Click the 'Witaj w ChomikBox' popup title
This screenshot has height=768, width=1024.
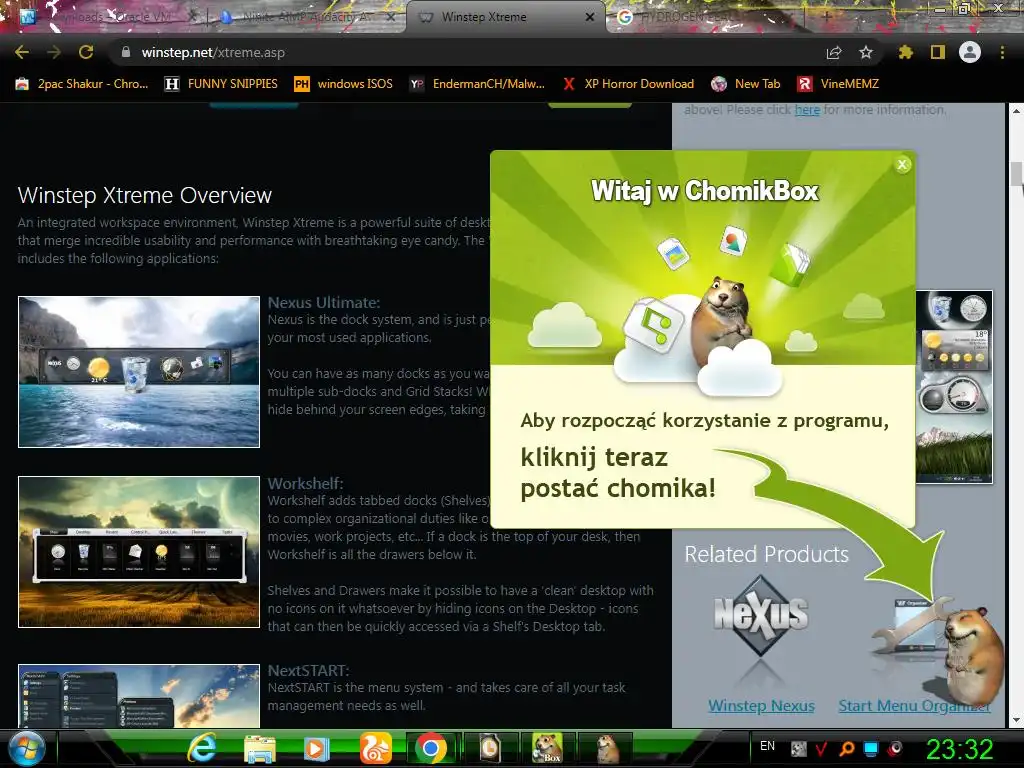tap(704, 191)
